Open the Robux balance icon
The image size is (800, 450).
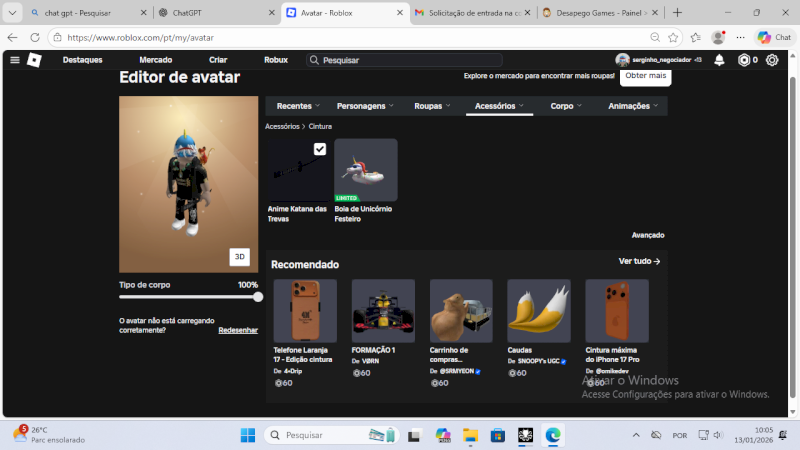coord(744,60)
